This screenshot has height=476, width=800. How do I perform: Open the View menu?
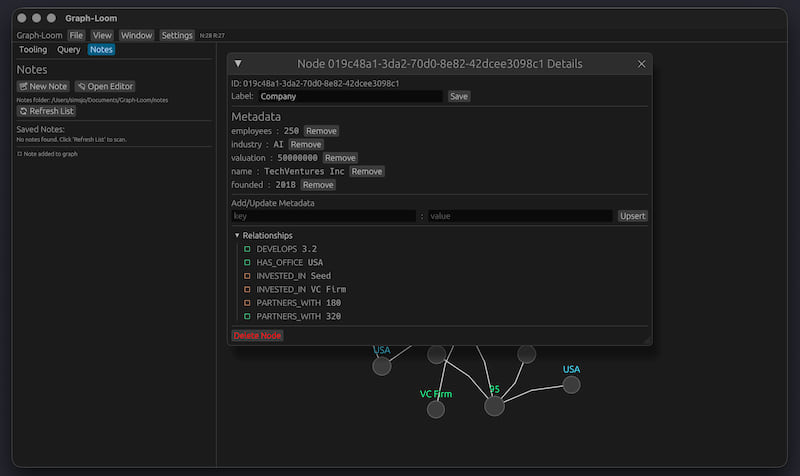tap(102, 35)
